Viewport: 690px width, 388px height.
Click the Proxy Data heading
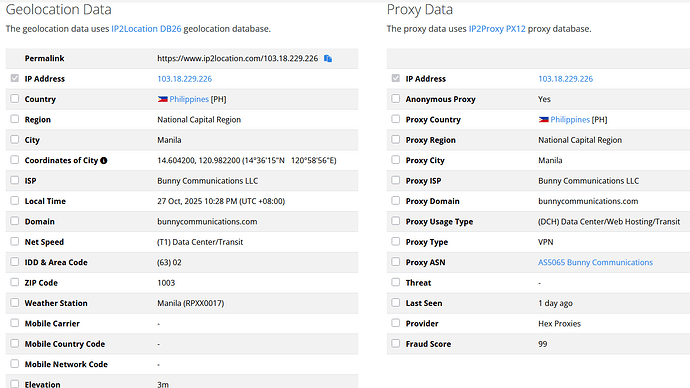coord(420,10)
